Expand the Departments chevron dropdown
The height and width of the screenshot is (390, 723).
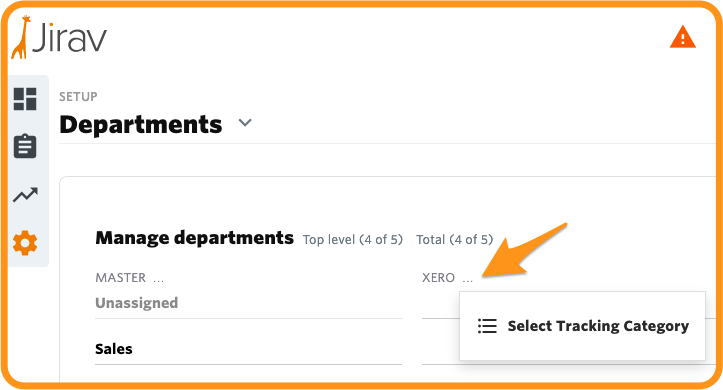(245, 123)
